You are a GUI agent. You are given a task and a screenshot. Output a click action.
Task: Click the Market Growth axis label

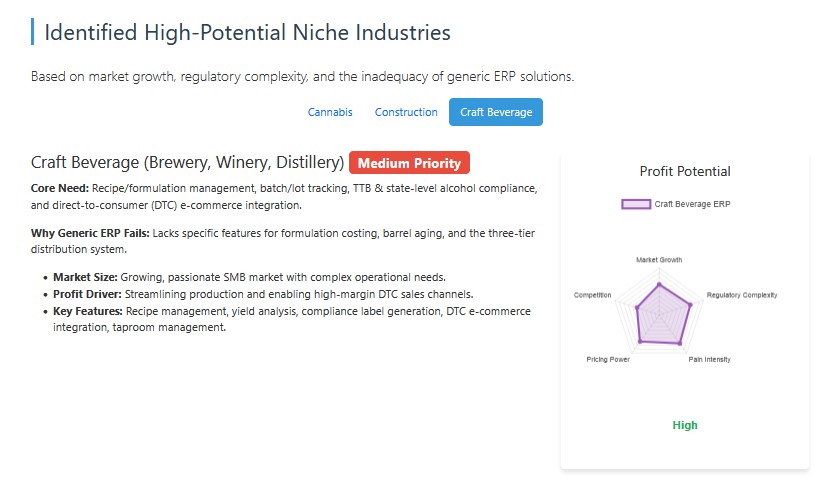tap(659, 260)
